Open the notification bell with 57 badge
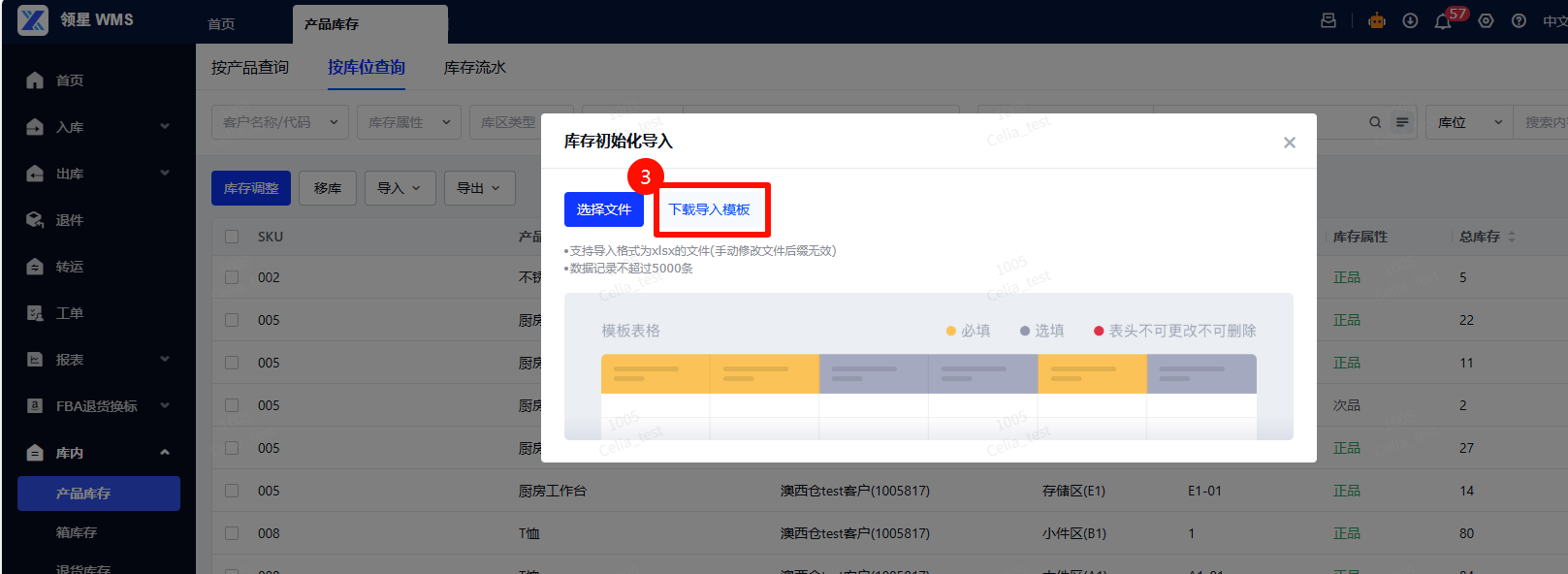 click(1443, 20)
